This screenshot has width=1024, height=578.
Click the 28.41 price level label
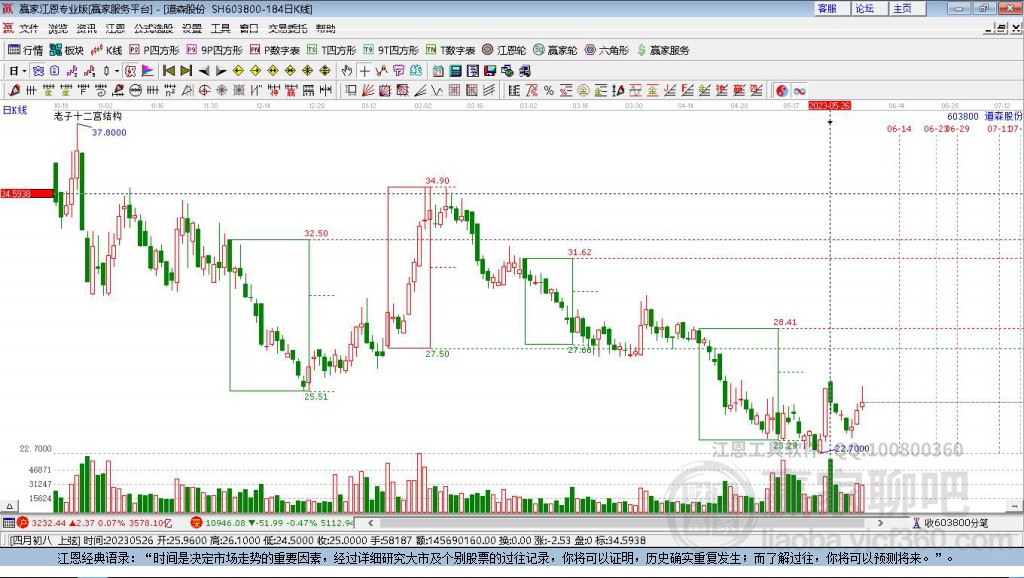785,322
